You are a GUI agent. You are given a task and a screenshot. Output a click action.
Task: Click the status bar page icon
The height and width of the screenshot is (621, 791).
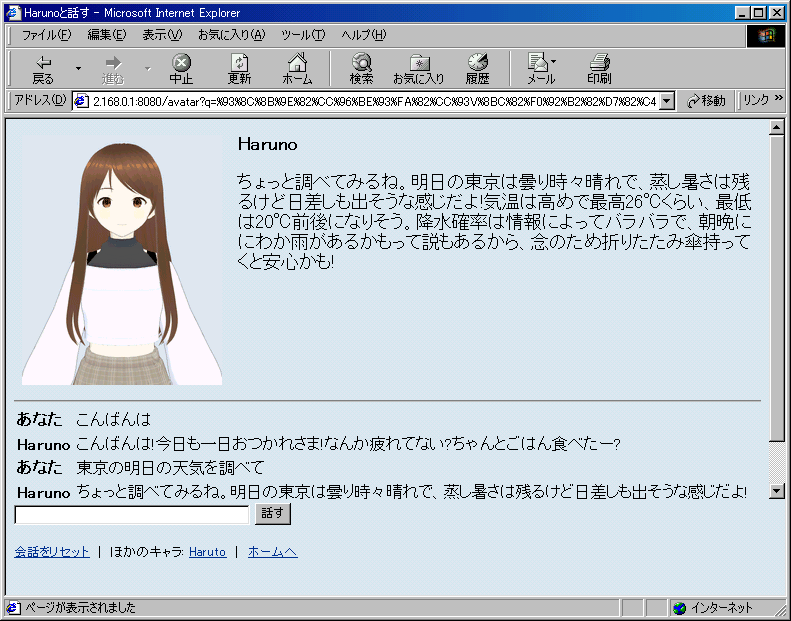click(x=14, y=608)
